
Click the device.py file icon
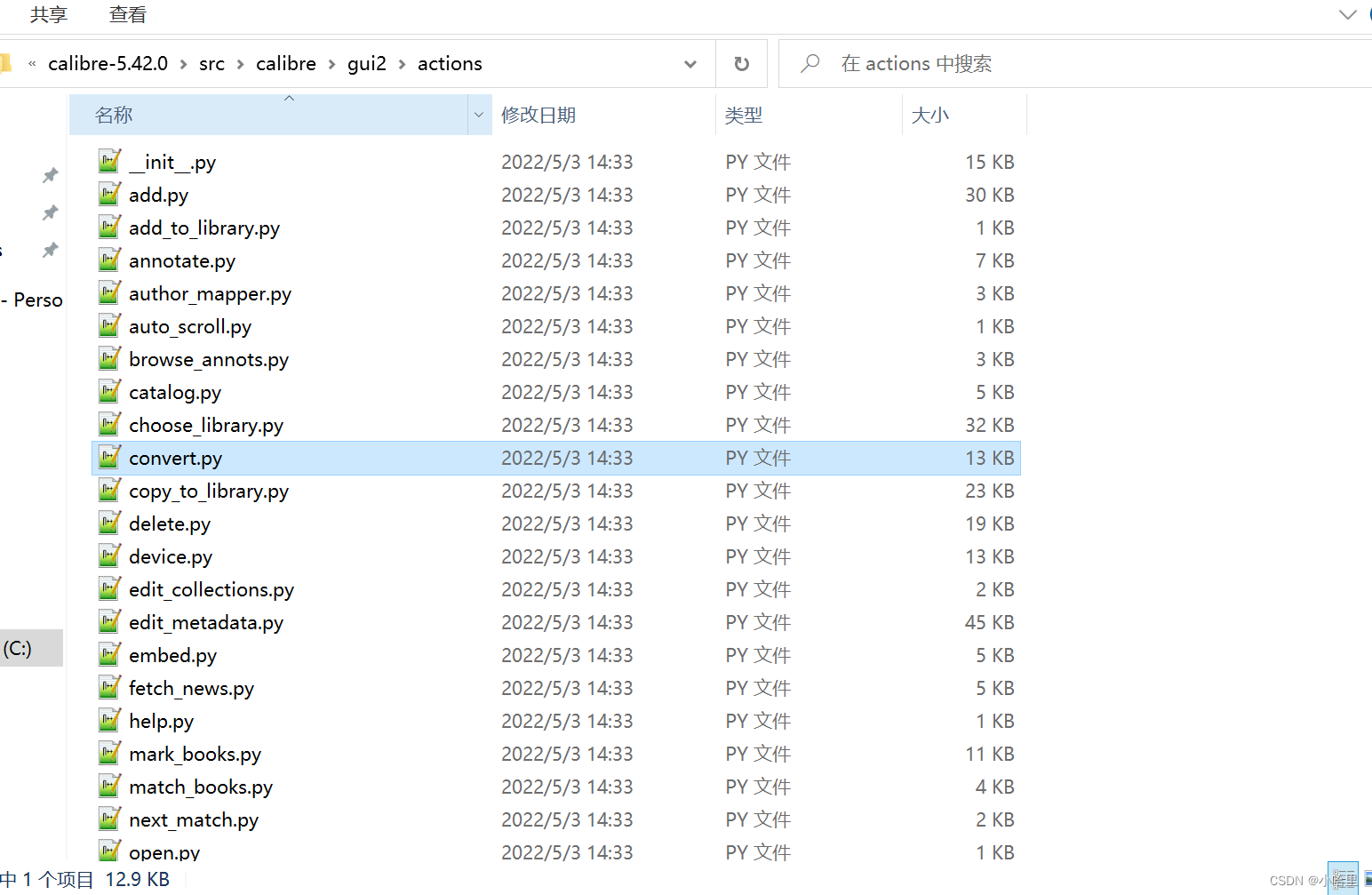click(109, 555)
